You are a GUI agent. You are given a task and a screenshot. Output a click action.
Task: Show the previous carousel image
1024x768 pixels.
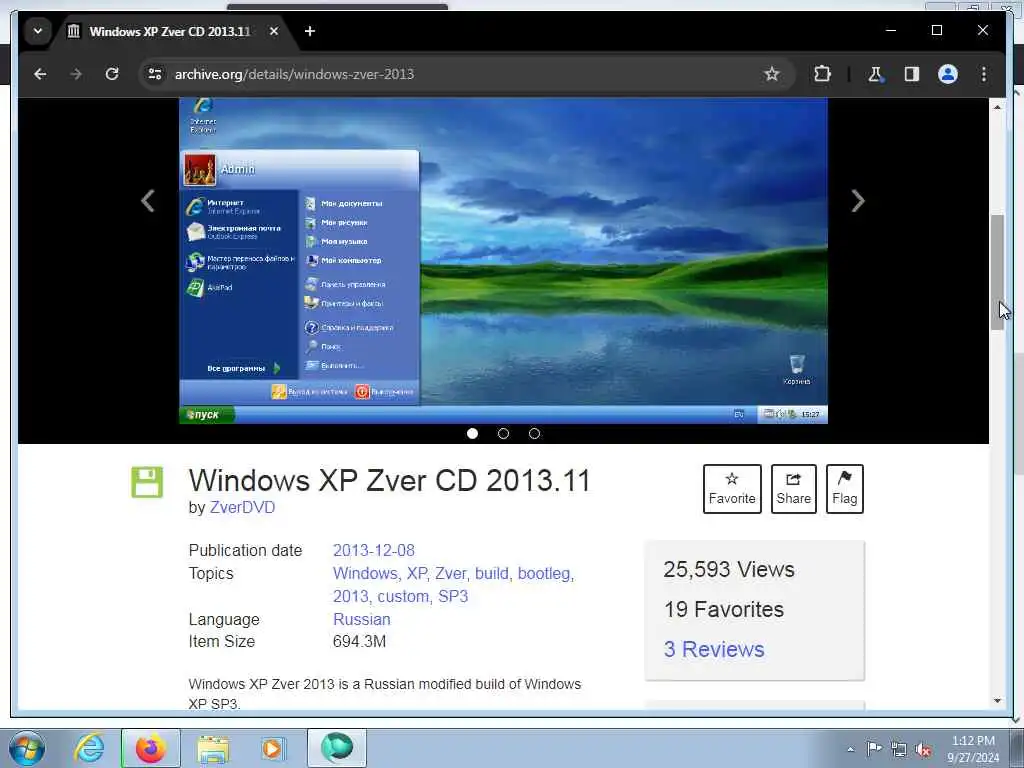tap(148, 200)
